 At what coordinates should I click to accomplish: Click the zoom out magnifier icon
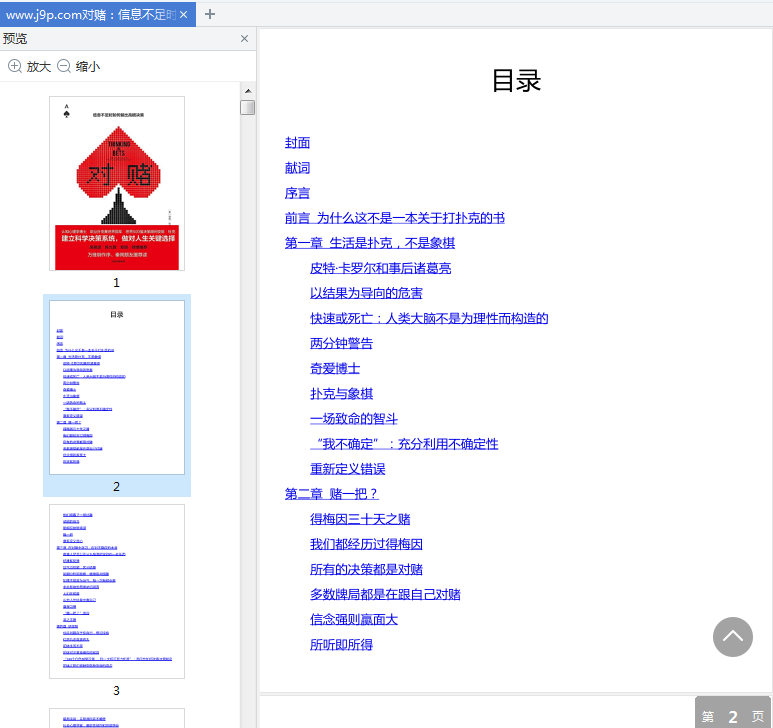click(x=64, y=66)
